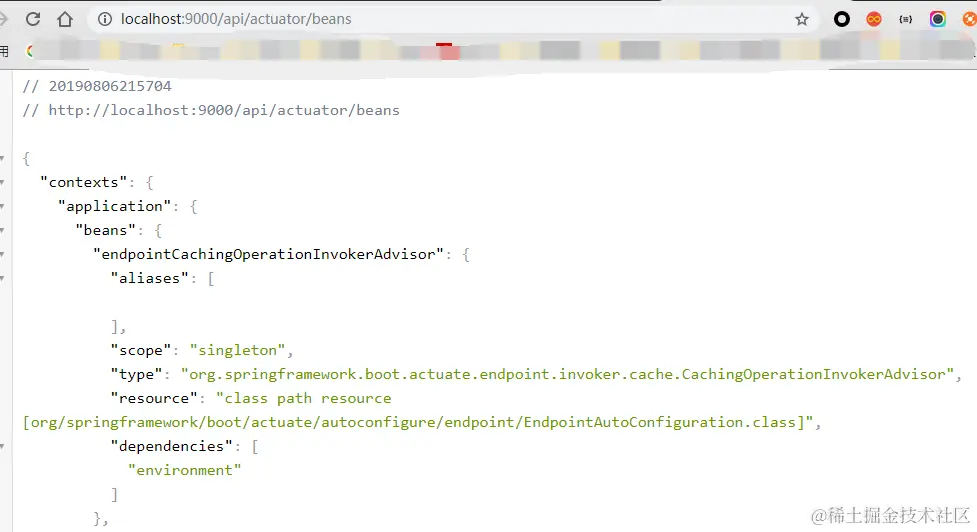Click the "environment" dependency value

184,470
